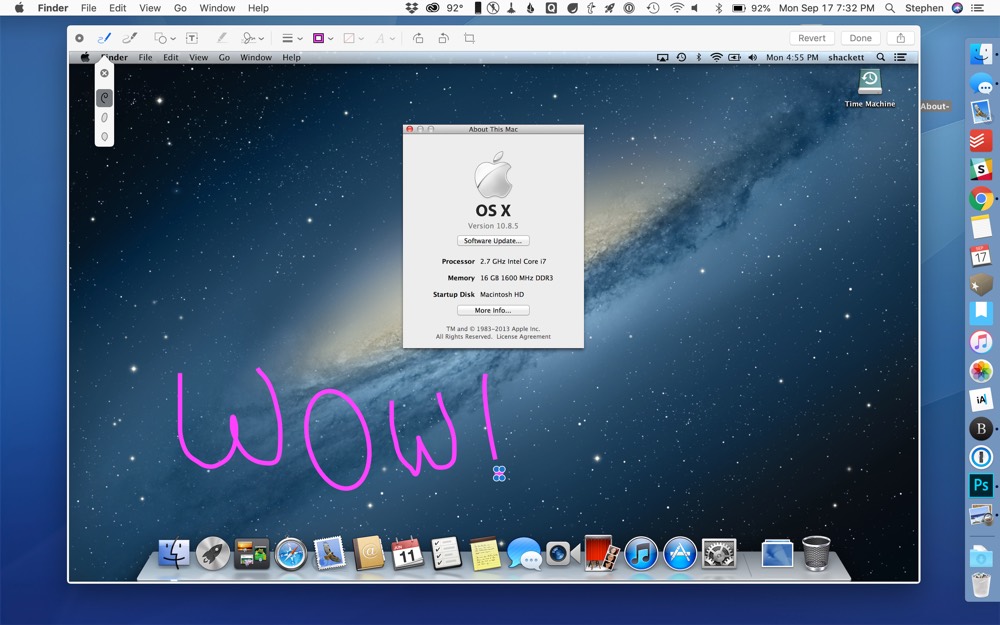Viewport: 1000px width, 625px height.
Task: Open the Shapes dropdown
Action: click(x=165, y=38)
